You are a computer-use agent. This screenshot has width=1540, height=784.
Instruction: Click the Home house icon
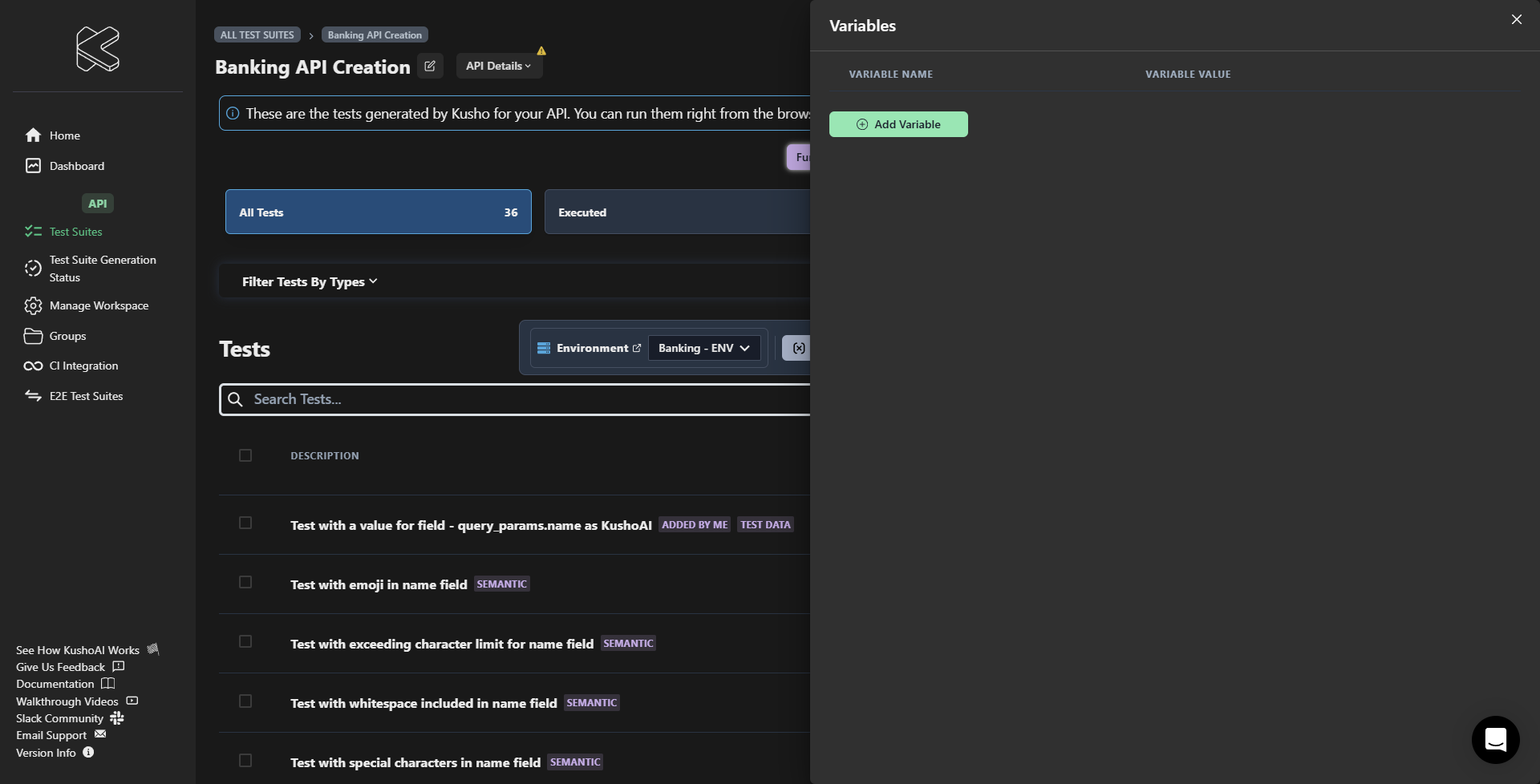(x=33, y=135)
